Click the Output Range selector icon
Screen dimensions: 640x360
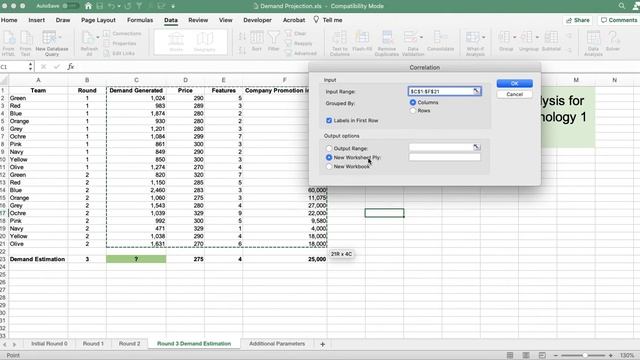[x=476, y=147]
